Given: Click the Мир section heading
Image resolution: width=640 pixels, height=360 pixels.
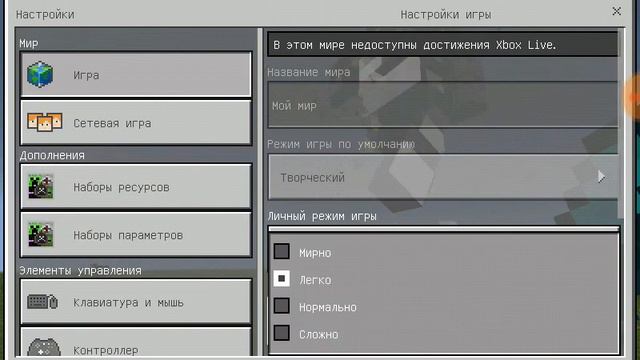Looking at the screenshot, I should click(x=29, y=43).
